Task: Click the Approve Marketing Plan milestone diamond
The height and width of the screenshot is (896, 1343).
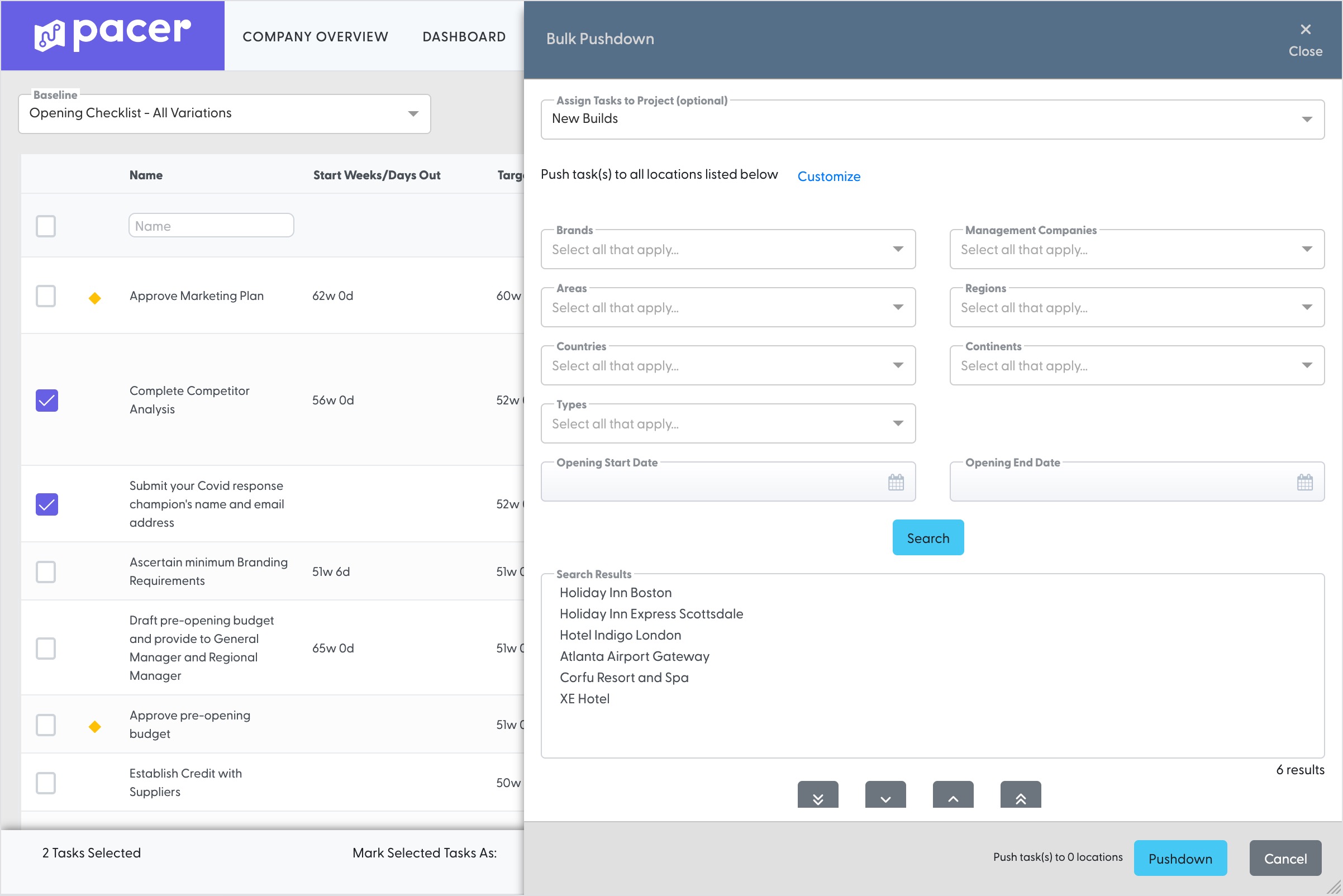Action: [95, 298]
